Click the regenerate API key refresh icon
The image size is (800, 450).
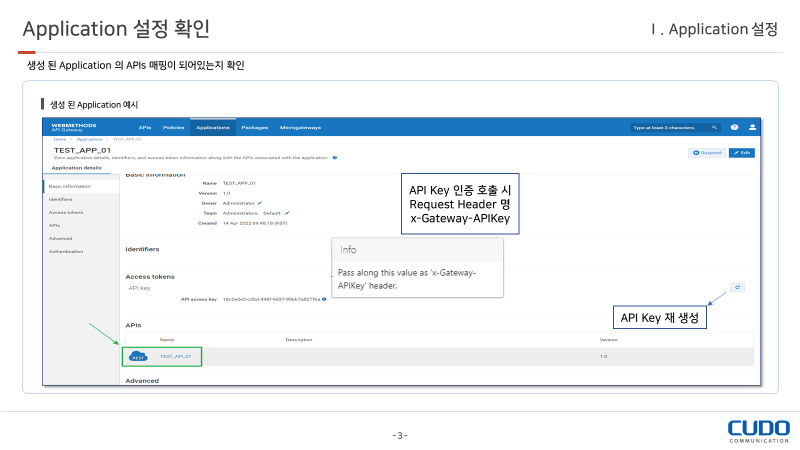pos(738,287)
